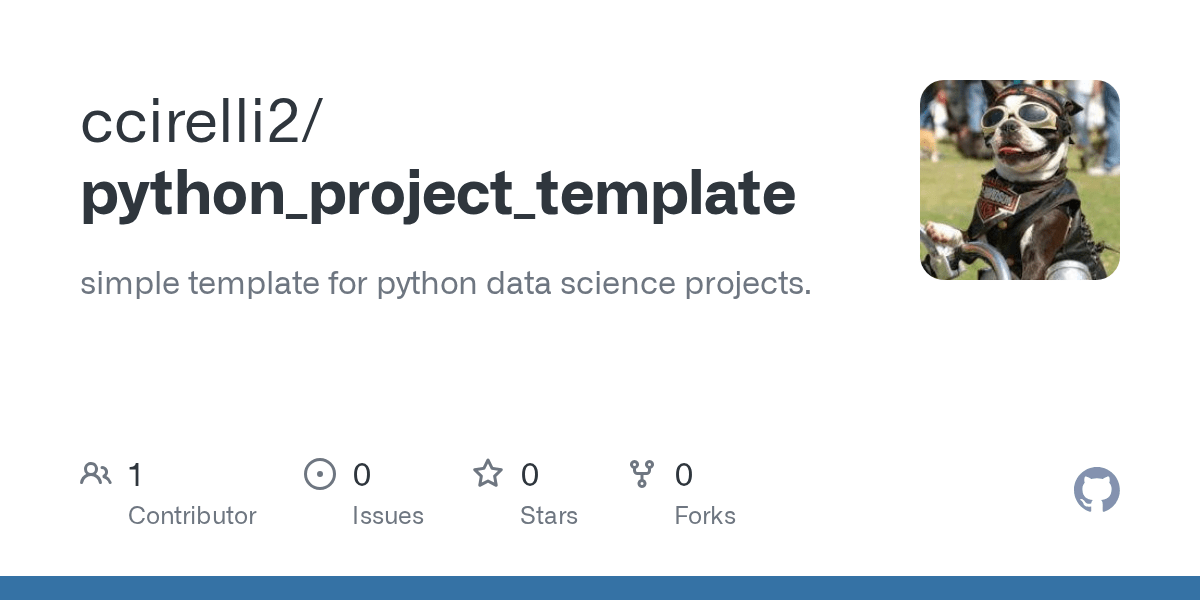Click the Issues circle-dot icon
1200x600 pixels.
click(x=320, y=474)
